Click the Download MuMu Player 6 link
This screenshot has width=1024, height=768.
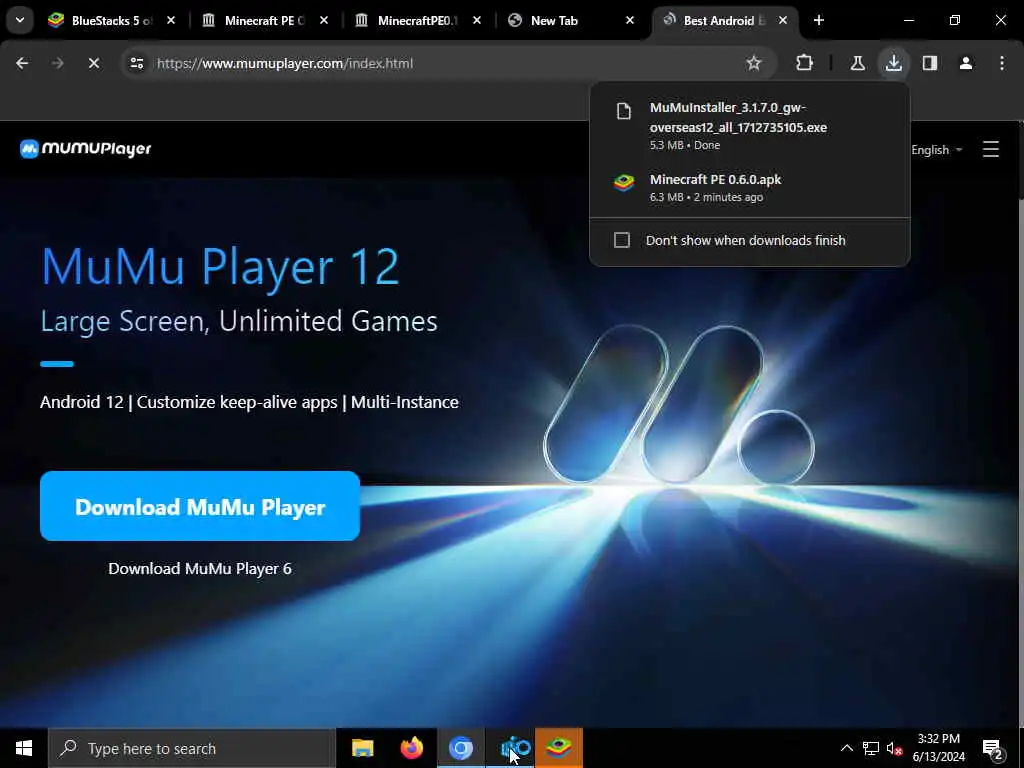coord(200,569)
